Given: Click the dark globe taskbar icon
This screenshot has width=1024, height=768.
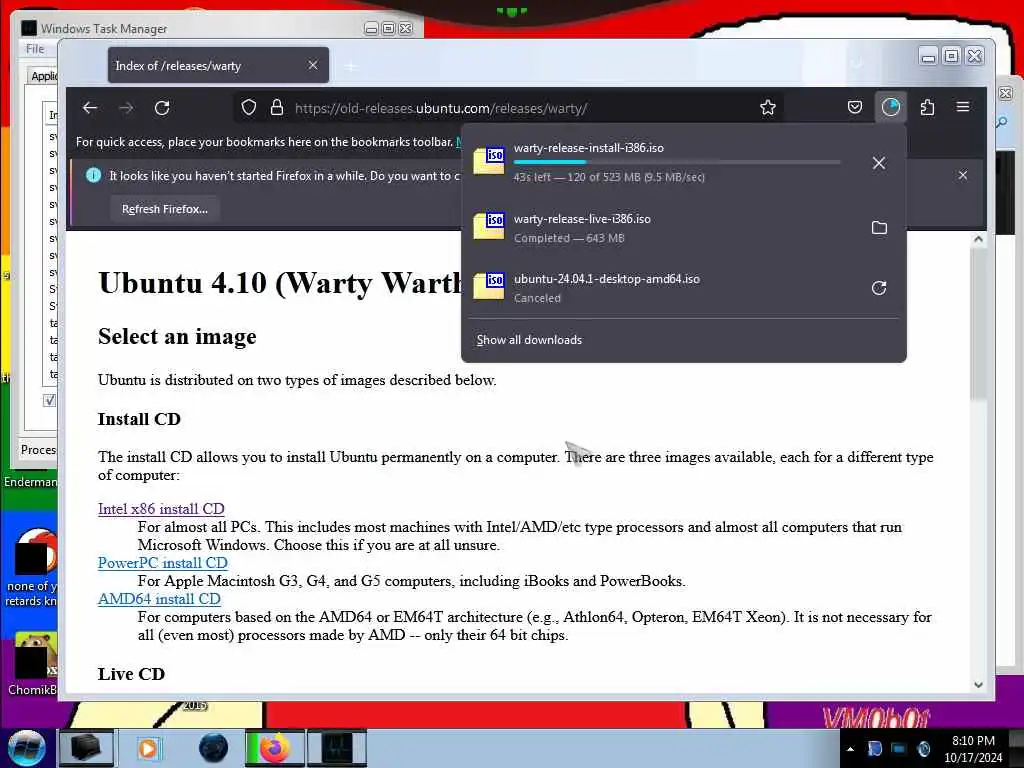Looking at the screenshot, I should point(213,748).
